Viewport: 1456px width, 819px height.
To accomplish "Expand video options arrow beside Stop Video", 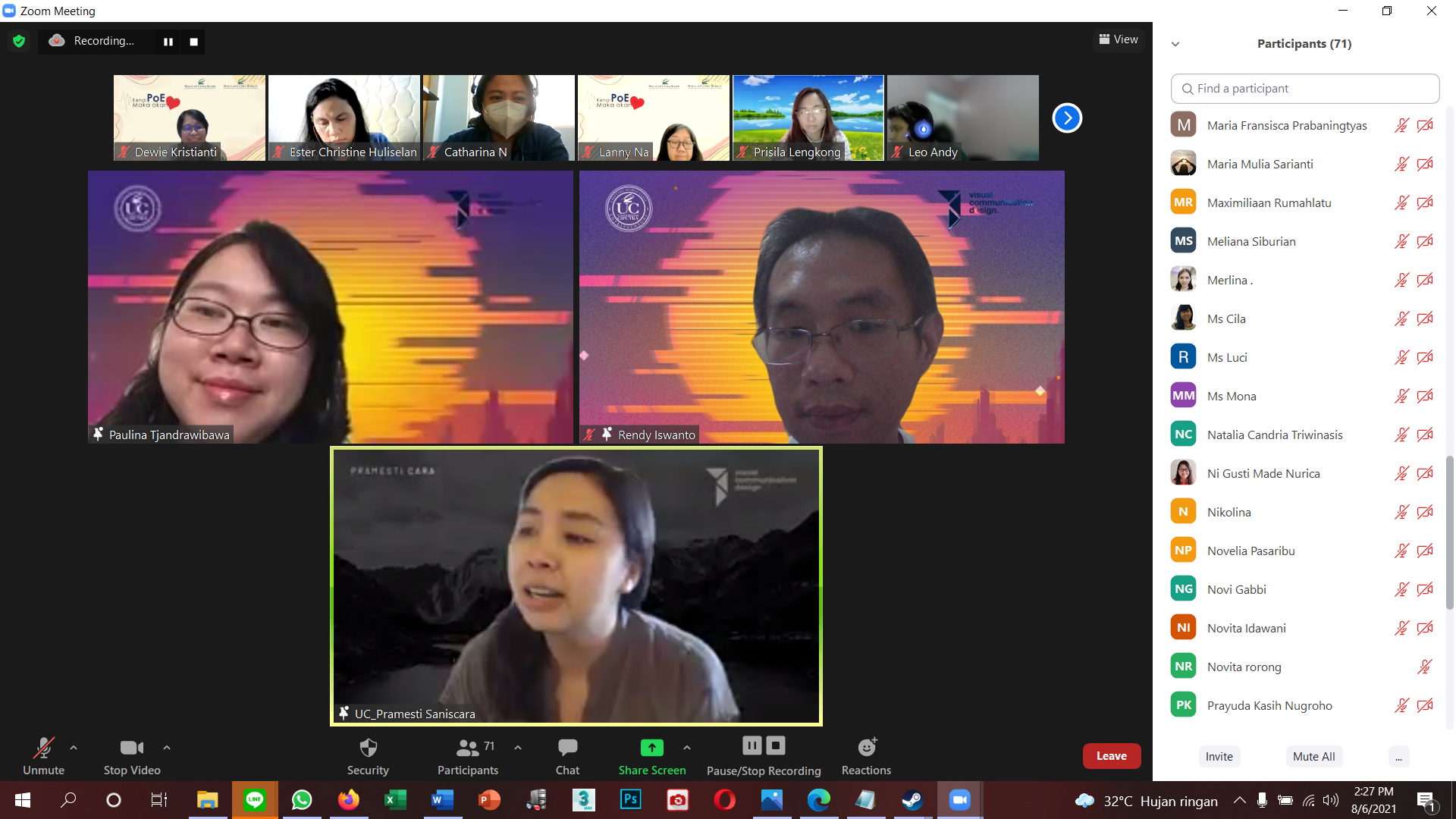I will (167, 748).
